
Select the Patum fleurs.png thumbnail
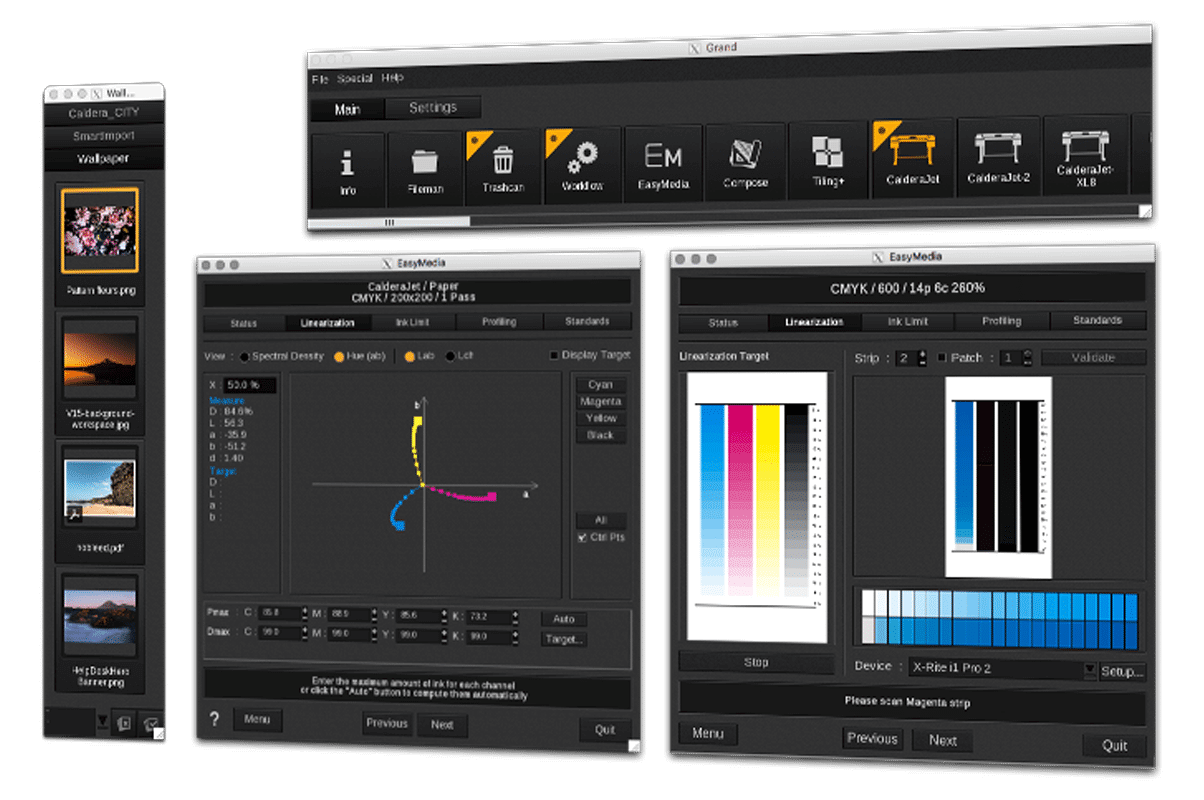(x=100, y=231)
